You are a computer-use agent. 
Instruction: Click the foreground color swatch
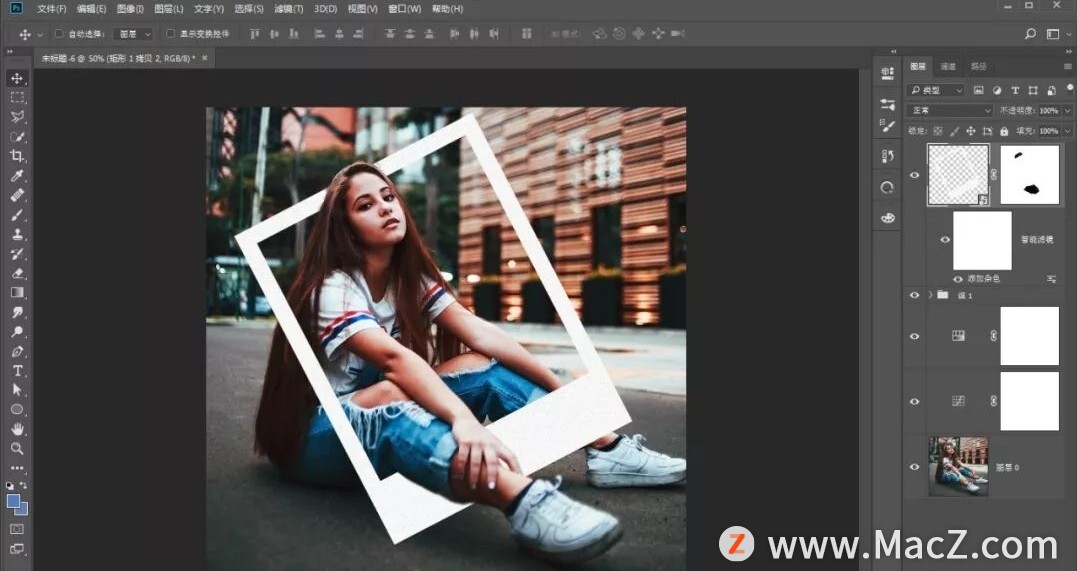click(14, 502)
